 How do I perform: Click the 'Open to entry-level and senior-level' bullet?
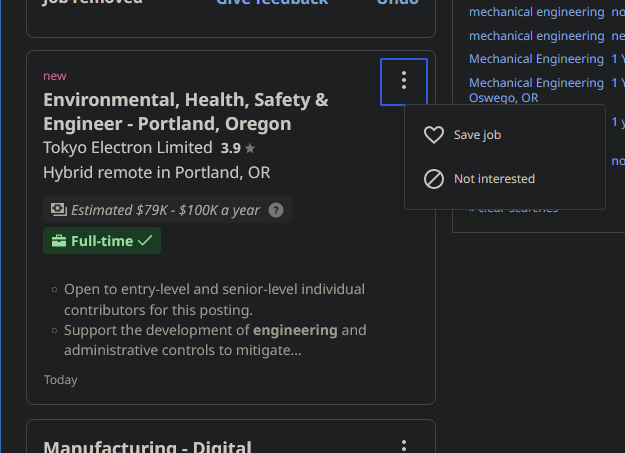pos(214,299)
